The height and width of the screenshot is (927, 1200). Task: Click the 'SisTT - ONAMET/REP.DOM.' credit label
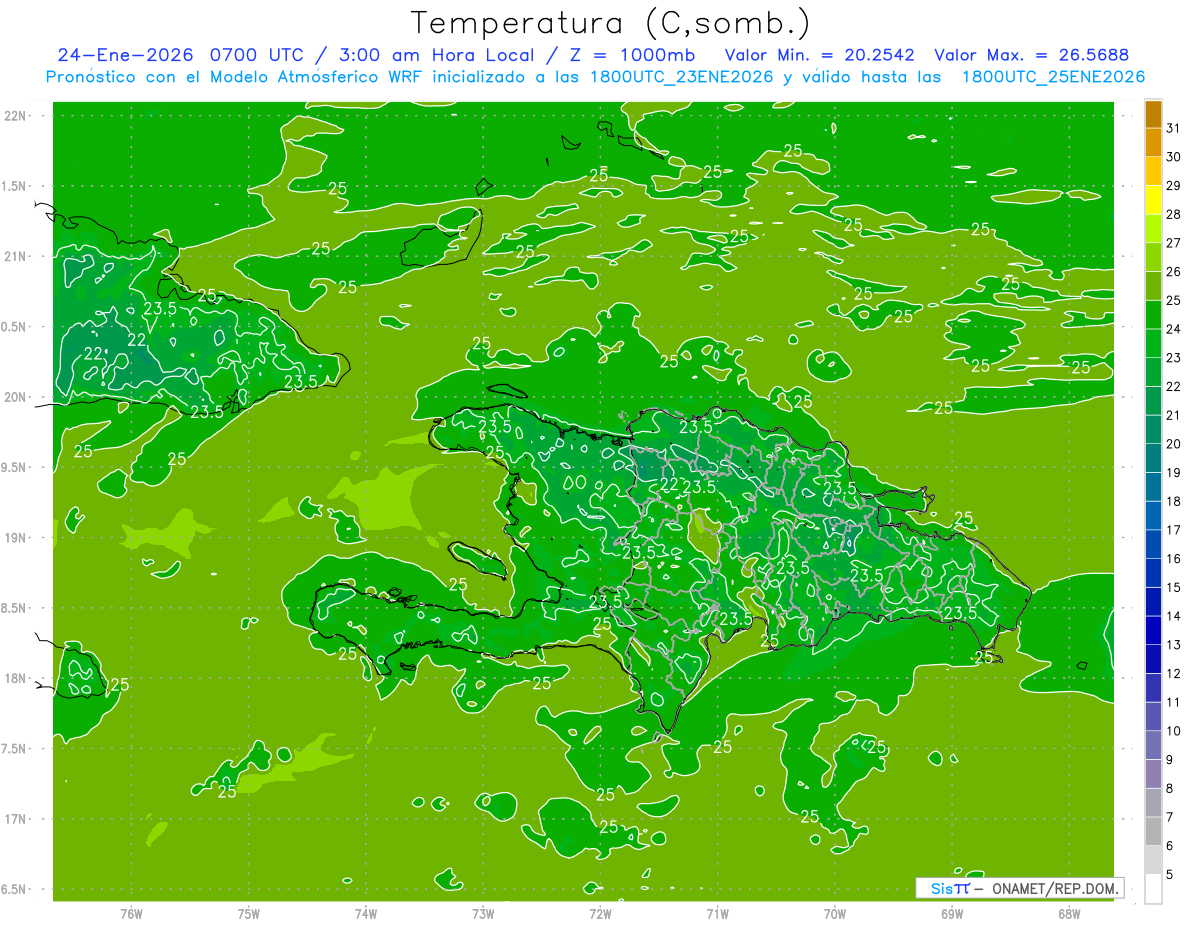pyautogui.click(x=1020, y=888)
